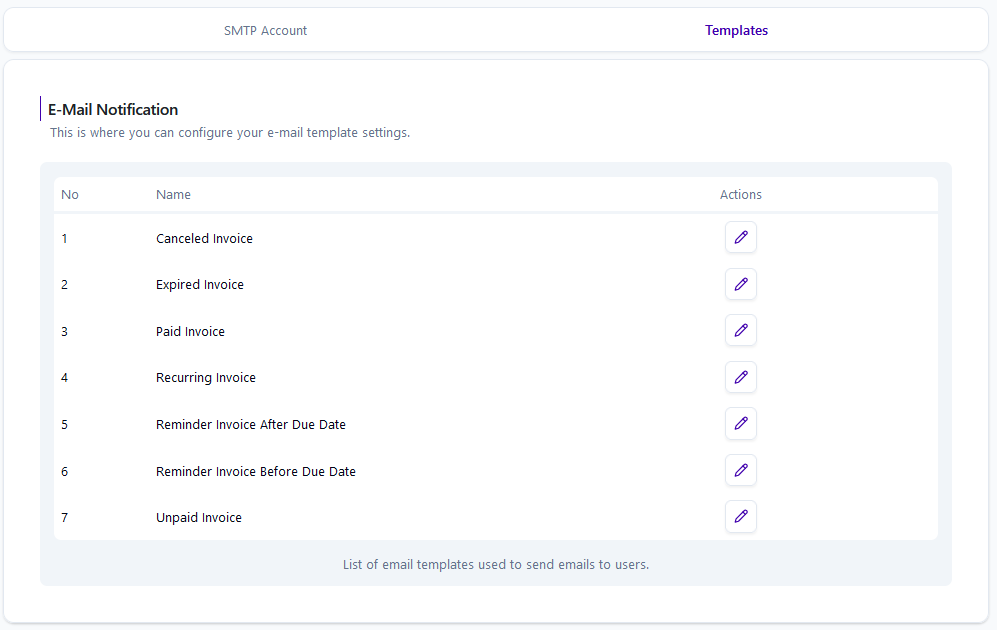Screen dimensions: 997x630
Task: Click the E-Mail Notification heading
Action: click(113, 109)
